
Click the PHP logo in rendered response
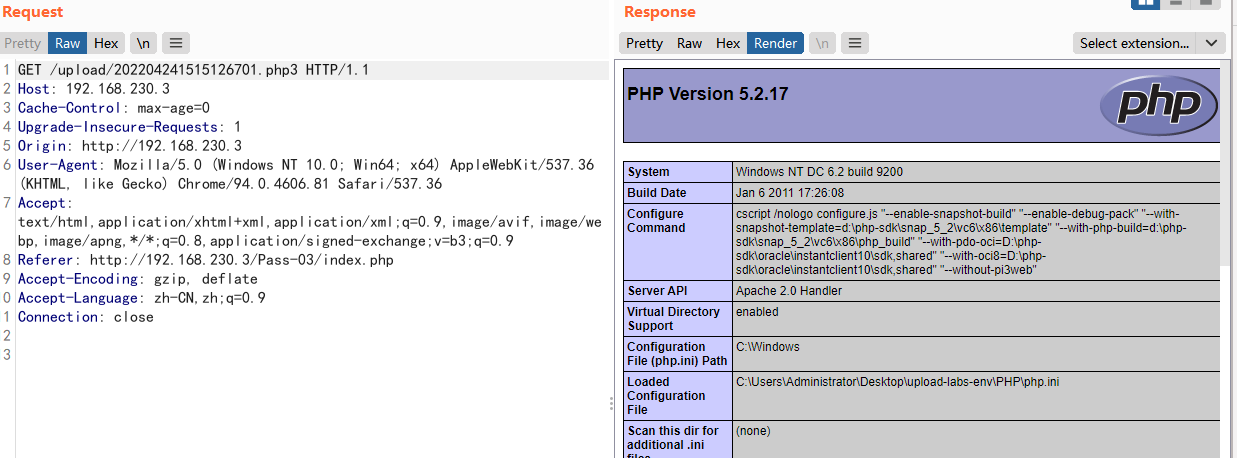1158,104
